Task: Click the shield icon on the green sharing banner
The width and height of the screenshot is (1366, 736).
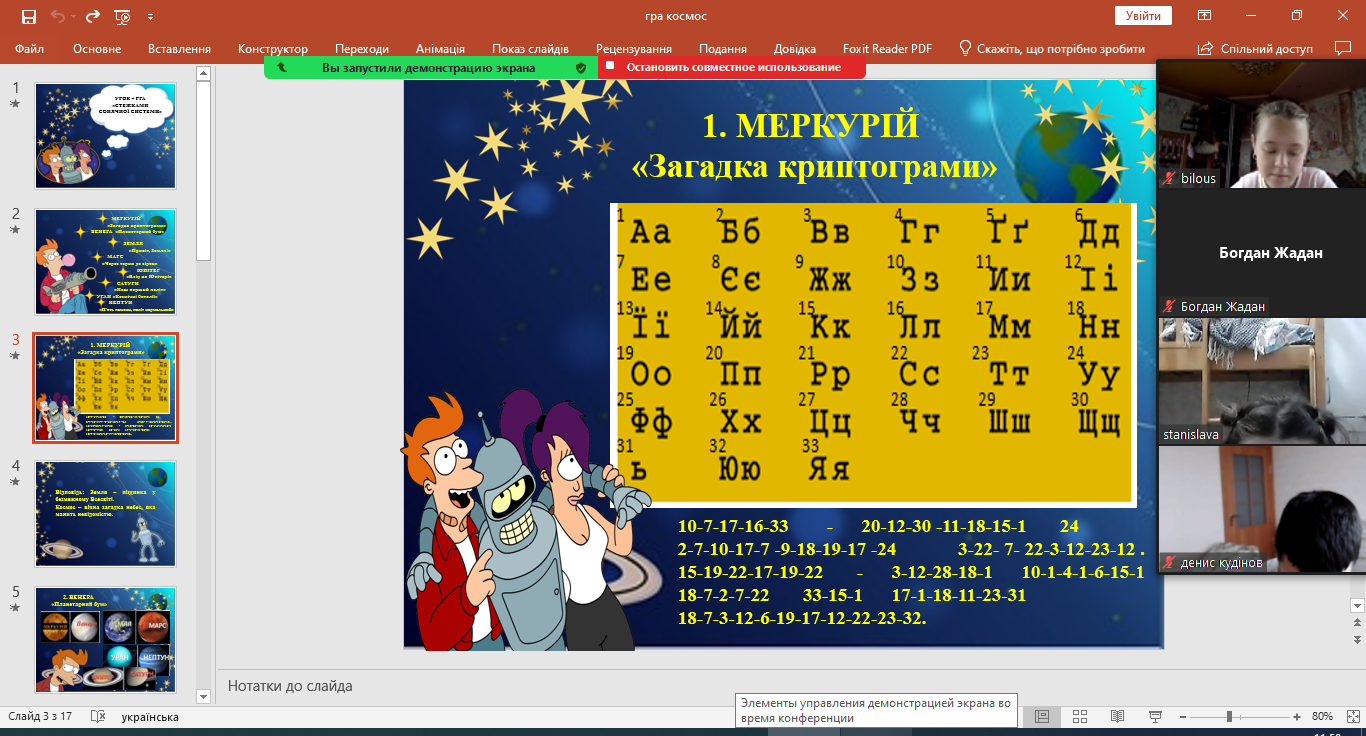Action: coord(581,67)
